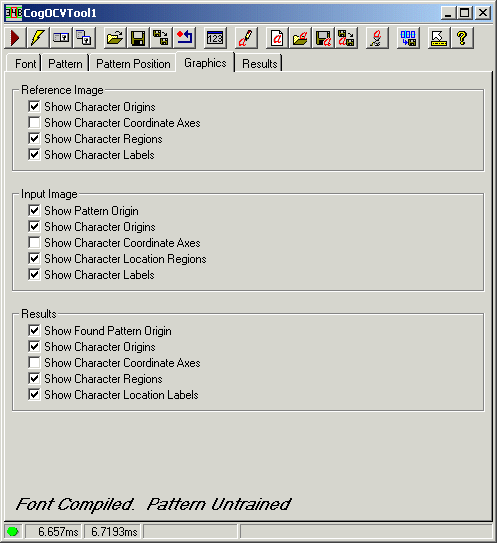This screenshot has width=497, height=543.
Task: Click the CogOCVTool1 title bar app icon
Action: (x=14, y=13)
